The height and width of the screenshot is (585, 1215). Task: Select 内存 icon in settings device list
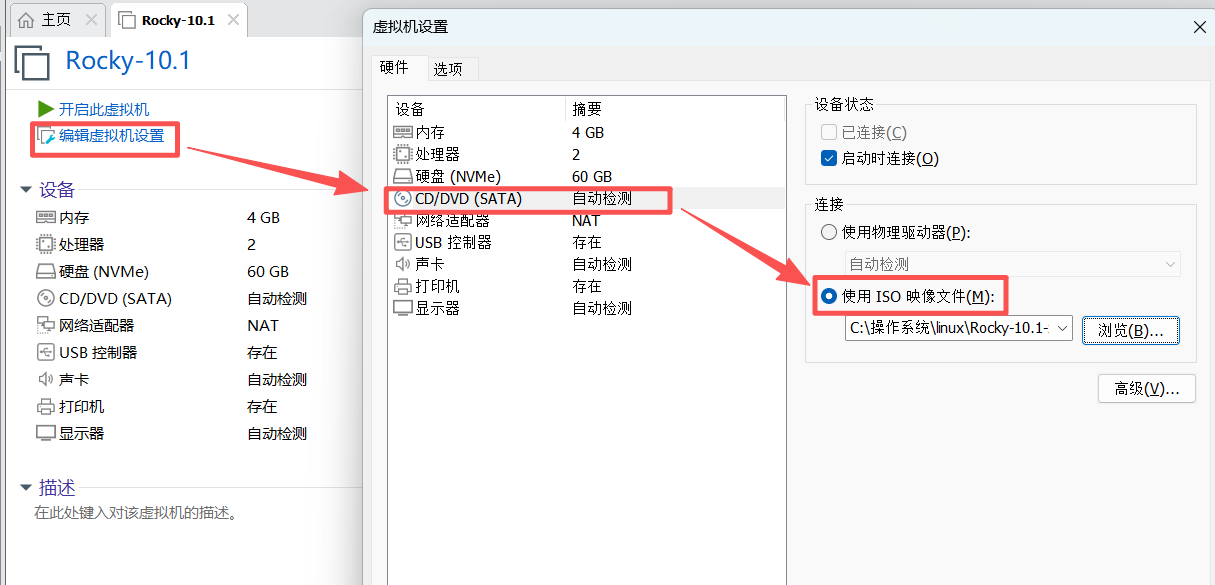[403, 132]
